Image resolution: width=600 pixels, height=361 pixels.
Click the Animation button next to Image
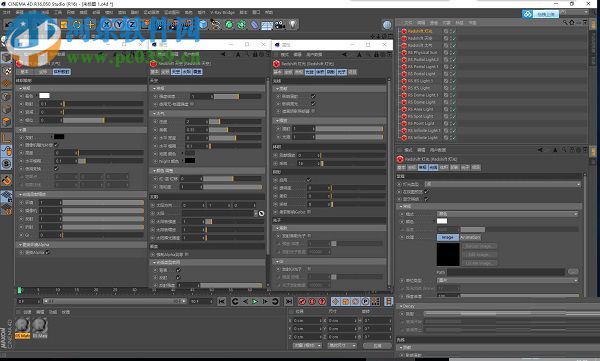(470, 238)
